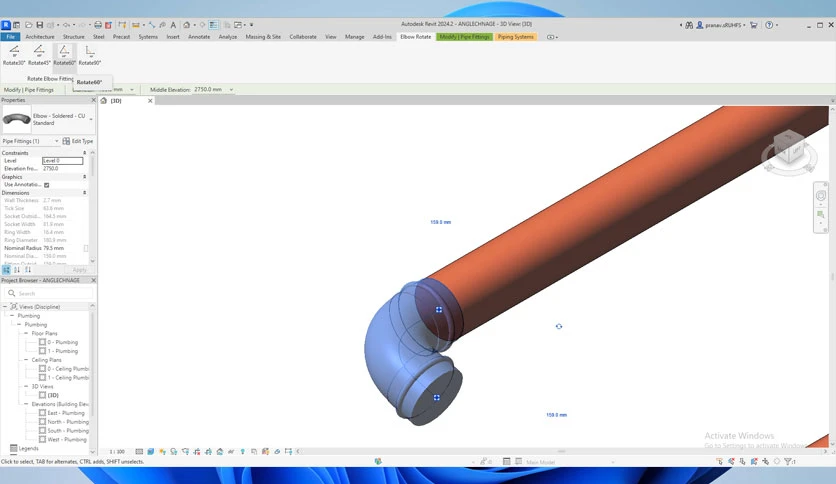Click the horizontal scrollbar below 3D view
Screen dimensions: 836x484
[x=561, y=451]
